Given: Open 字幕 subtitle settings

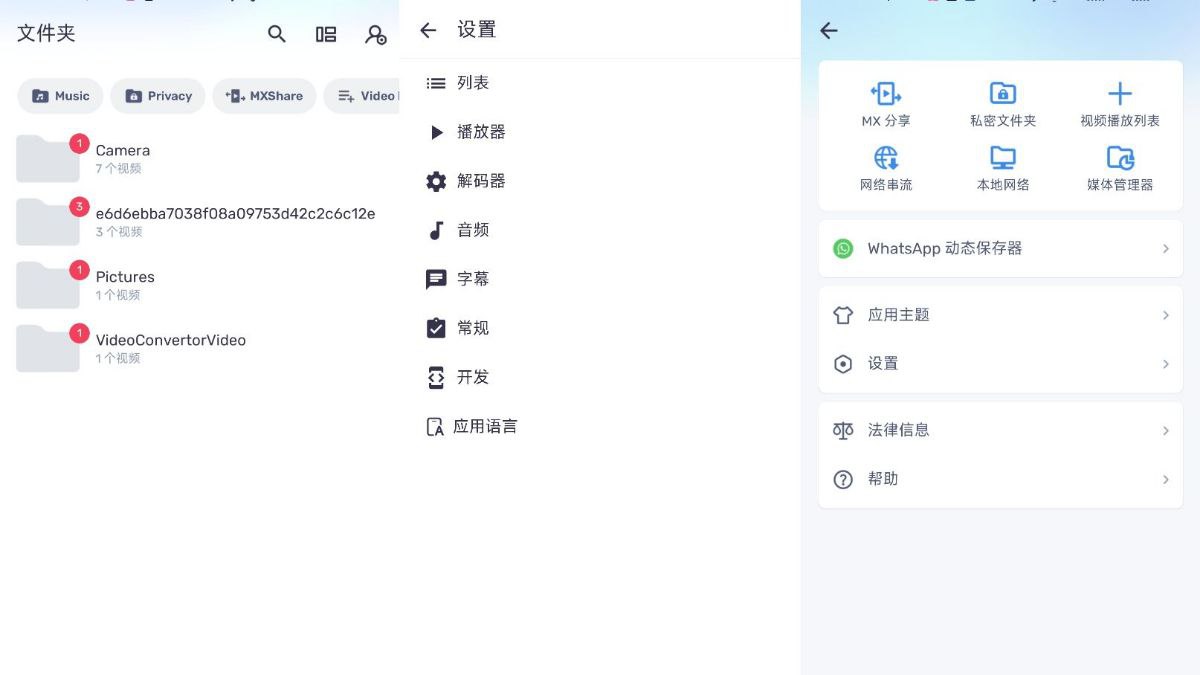Looking at the screenshot, I should (x=471, y=278).
